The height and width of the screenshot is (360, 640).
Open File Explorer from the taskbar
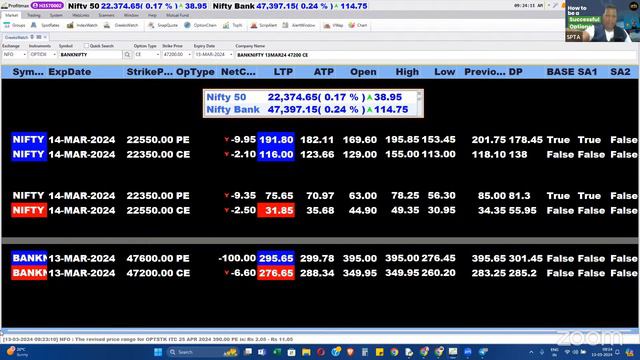point(306,352)
